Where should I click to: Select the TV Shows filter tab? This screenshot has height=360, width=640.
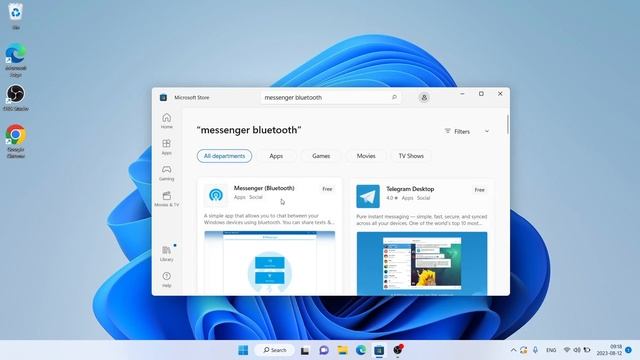(x=411, y=156)
